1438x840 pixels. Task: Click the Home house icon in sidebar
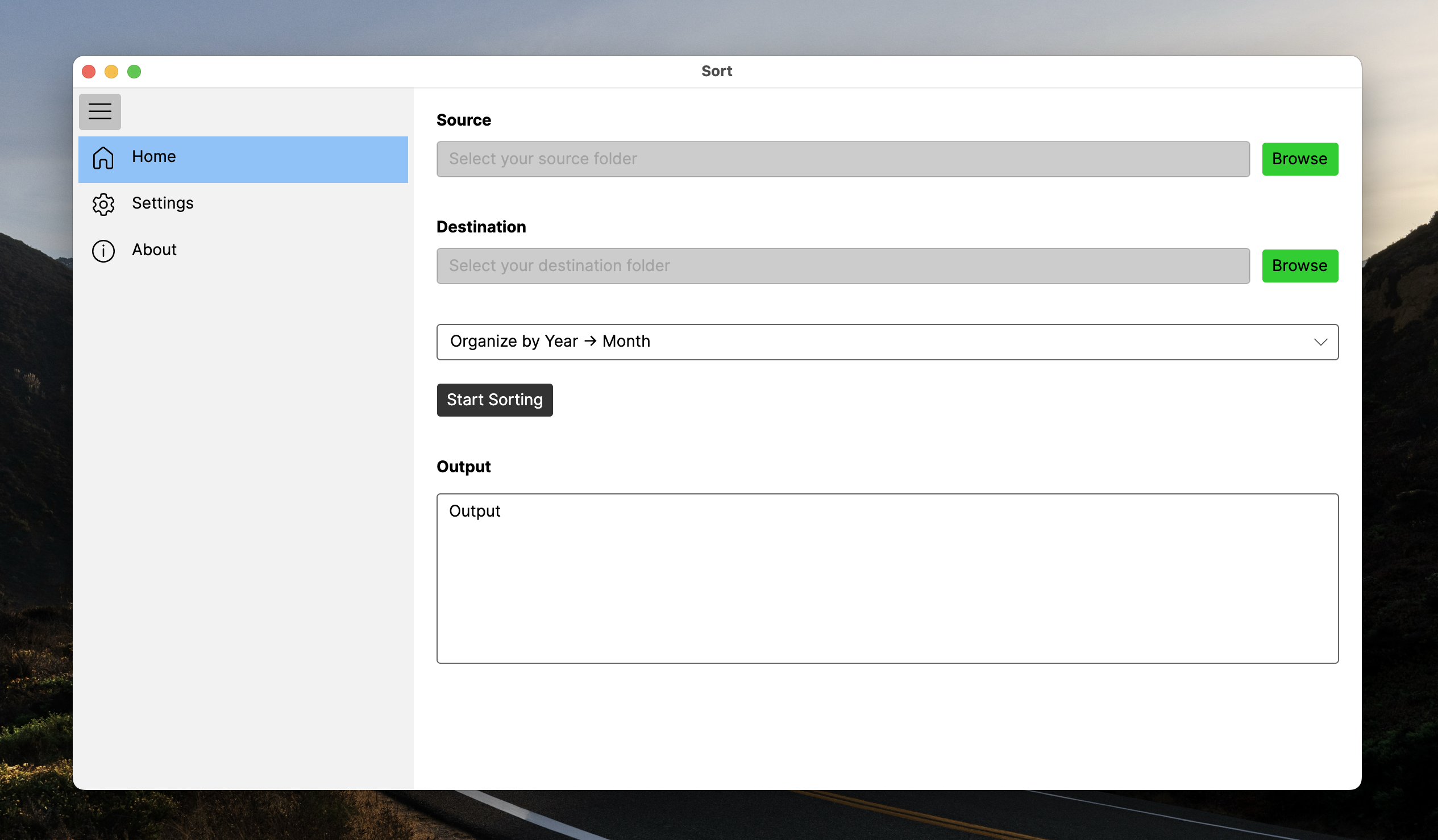[x=103, y=159]
